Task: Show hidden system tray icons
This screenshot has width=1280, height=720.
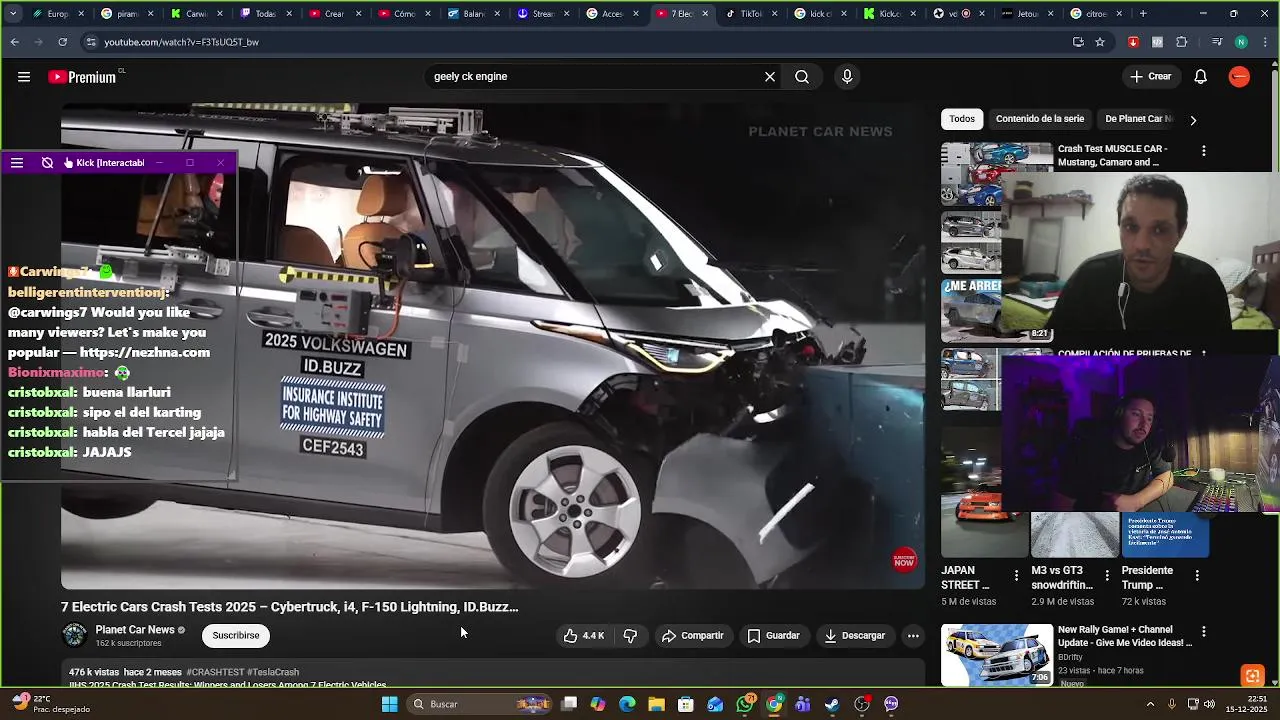Action: click(1150, 704)
